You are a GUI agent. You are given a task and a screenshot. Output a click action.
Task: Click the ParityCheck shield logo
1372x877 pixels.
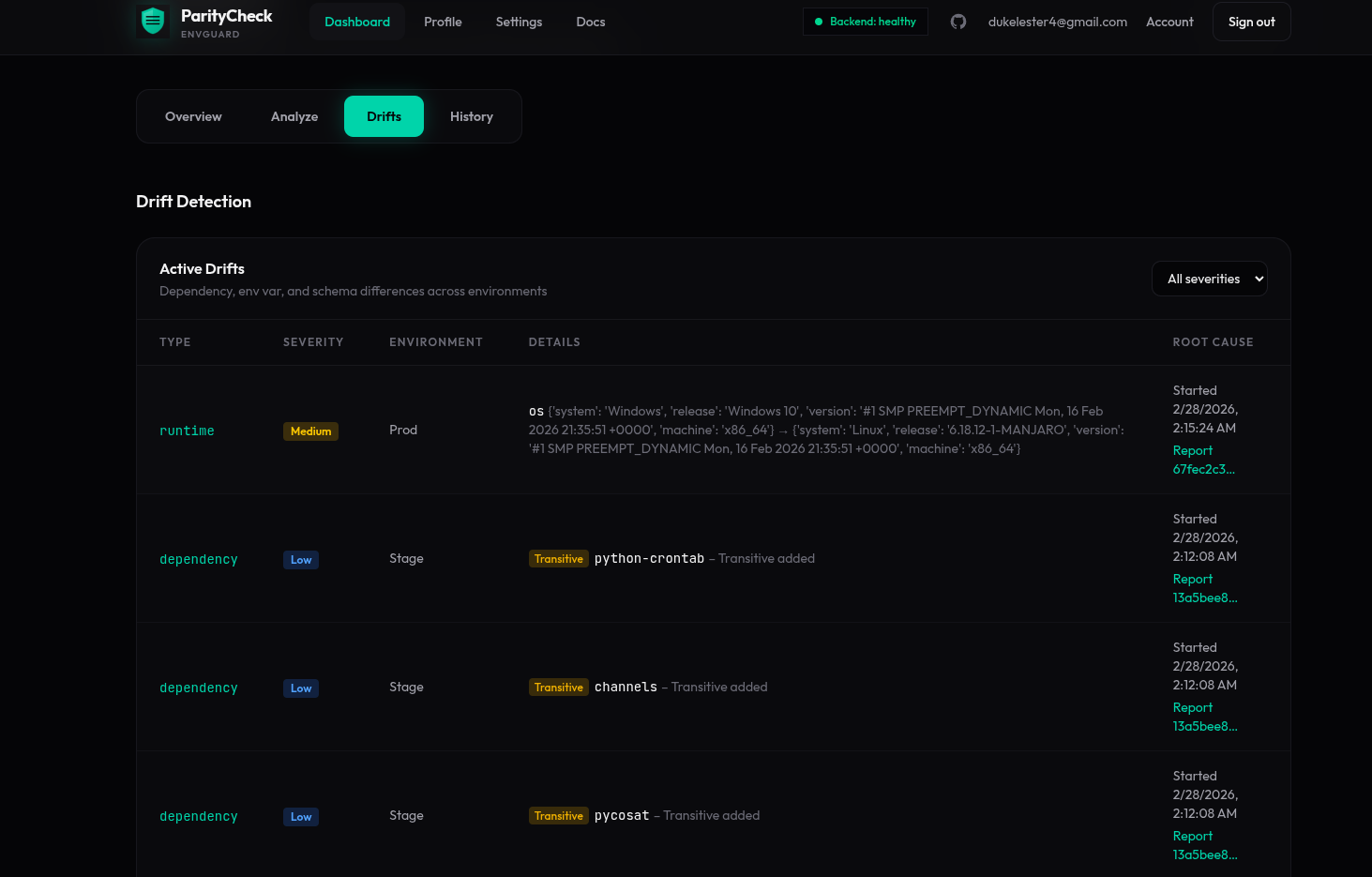153,21
